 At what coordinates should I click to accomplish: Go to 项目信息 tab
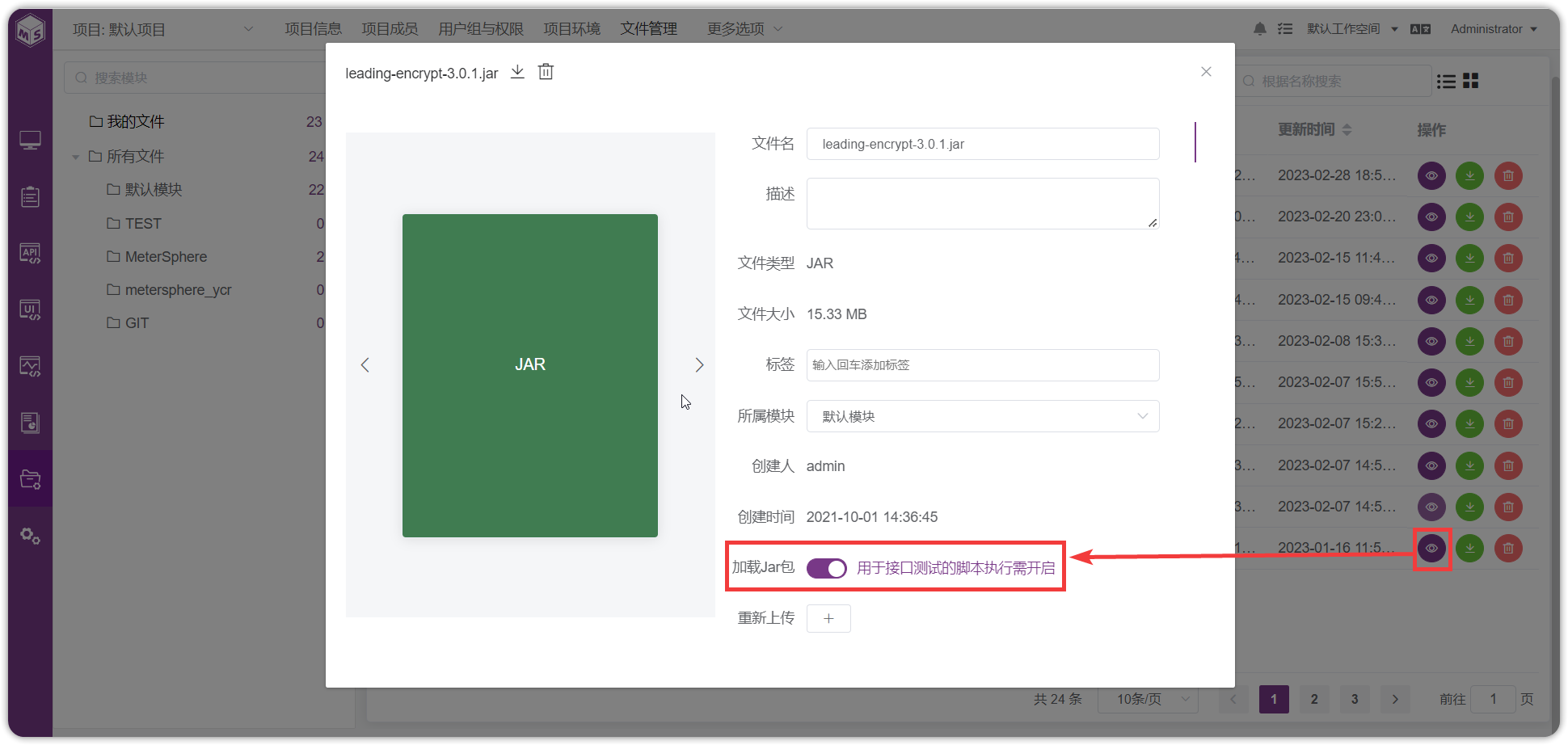tap(314, 29)
